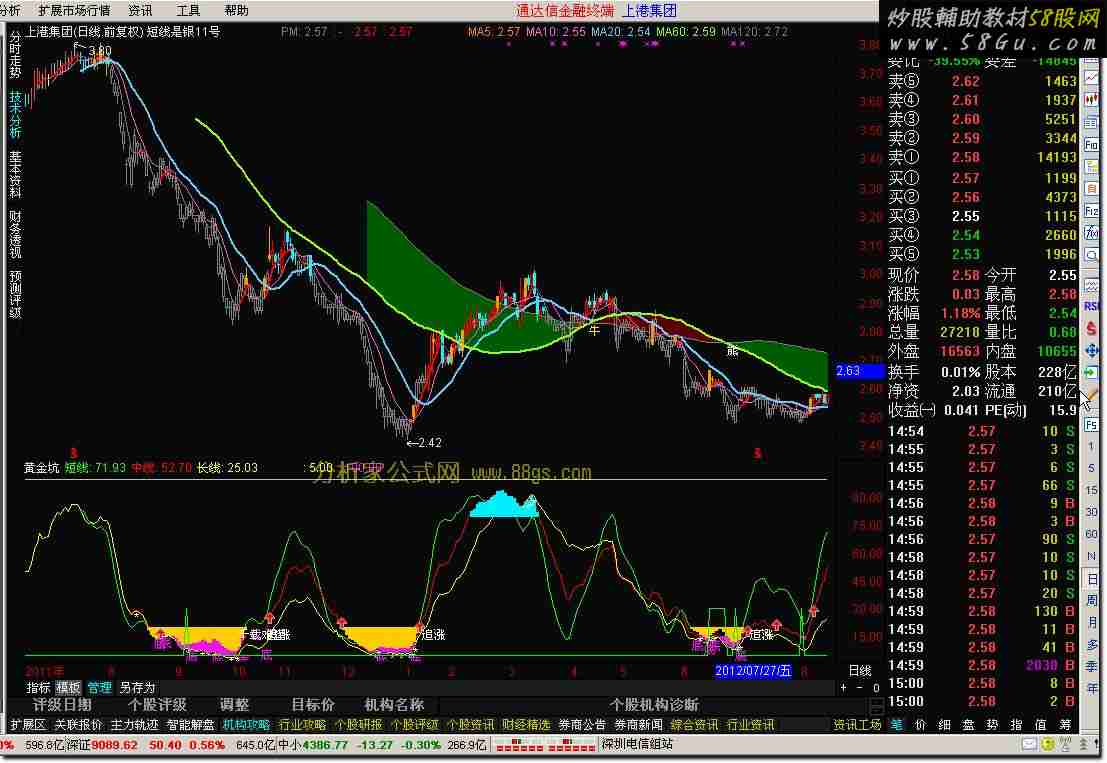Click the red S dollar icon
This screenshot has height=763, width=1107.
[1091, 328]
